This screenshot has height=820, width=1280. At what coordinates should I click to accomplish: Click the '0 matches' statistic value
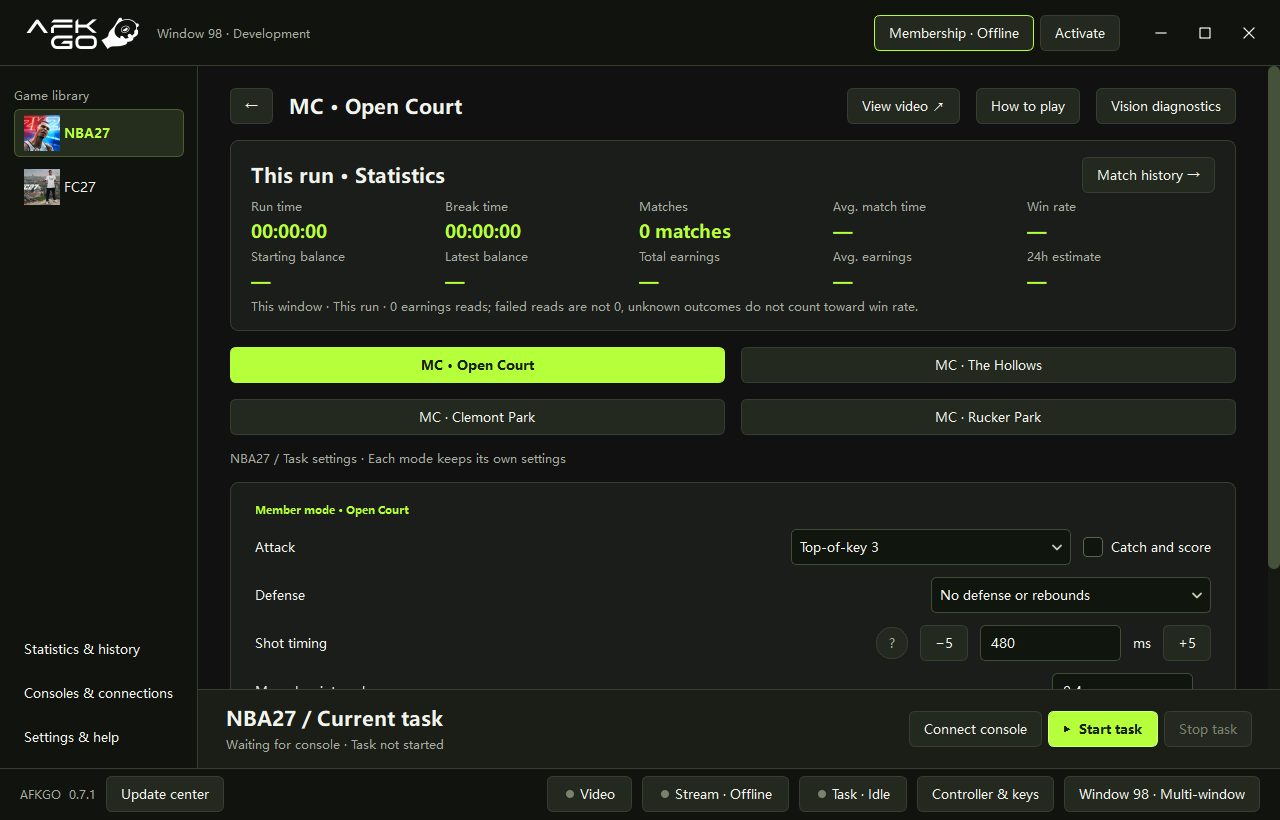coord(685,231)
